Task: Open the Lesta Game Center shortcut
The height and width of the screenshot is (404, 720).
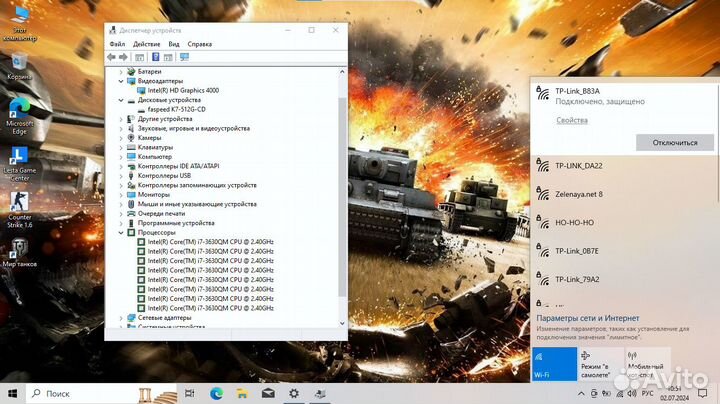Action: 19,164
